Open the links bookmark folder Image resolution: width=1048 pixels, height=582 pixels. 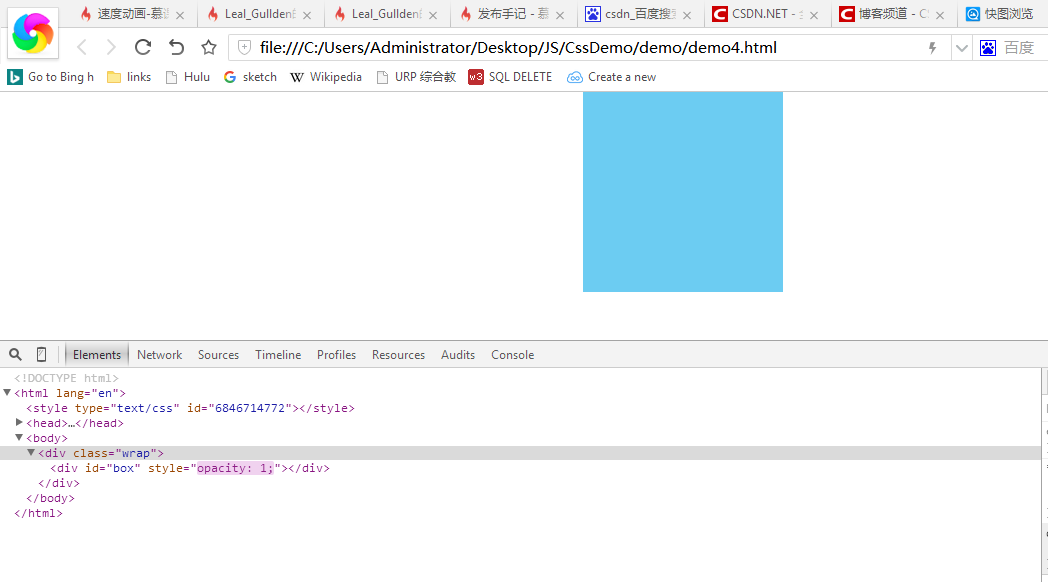click(130, 77)
